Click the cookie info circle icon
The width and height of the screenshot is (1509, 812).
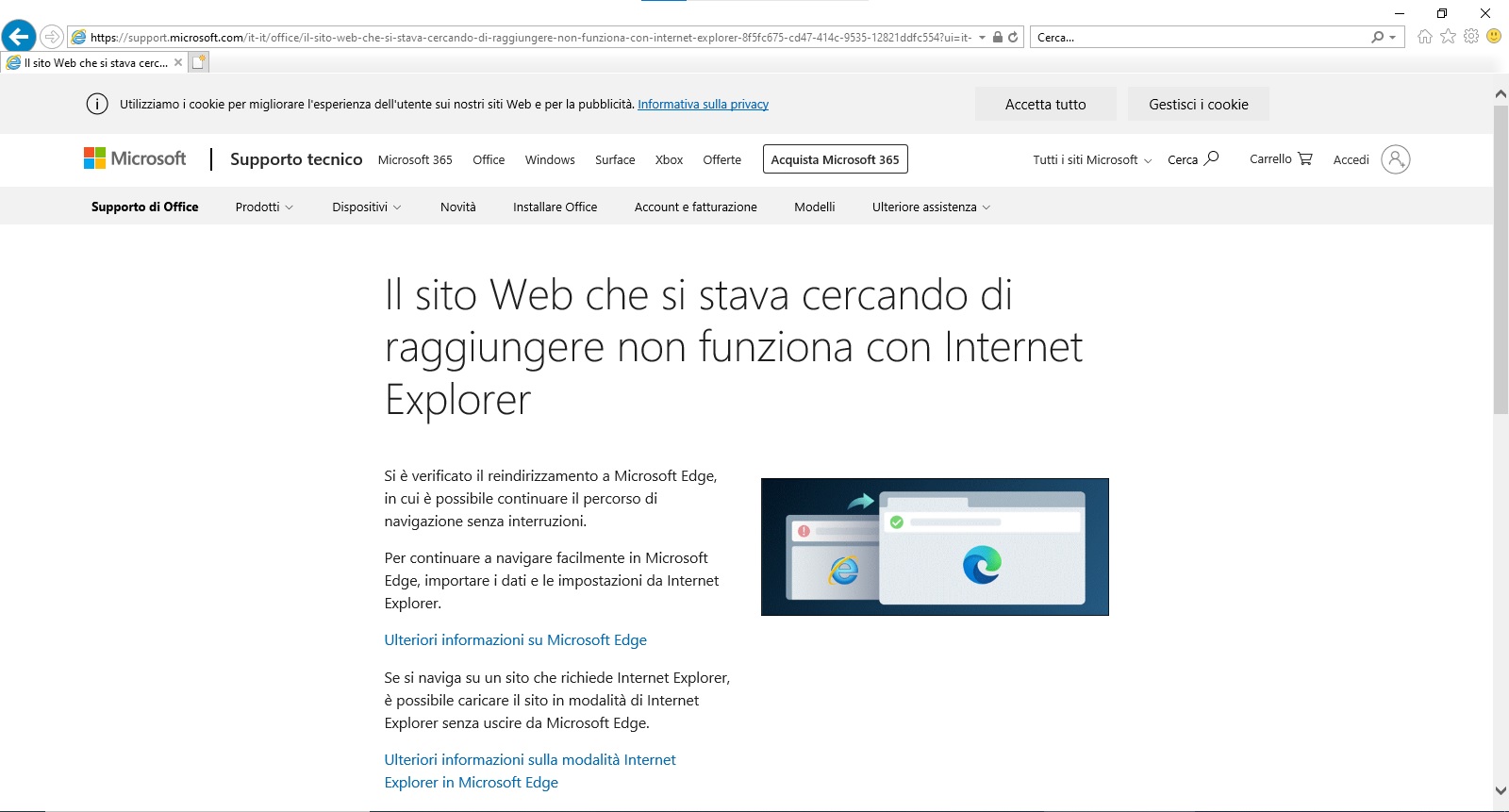coord(97,104)
